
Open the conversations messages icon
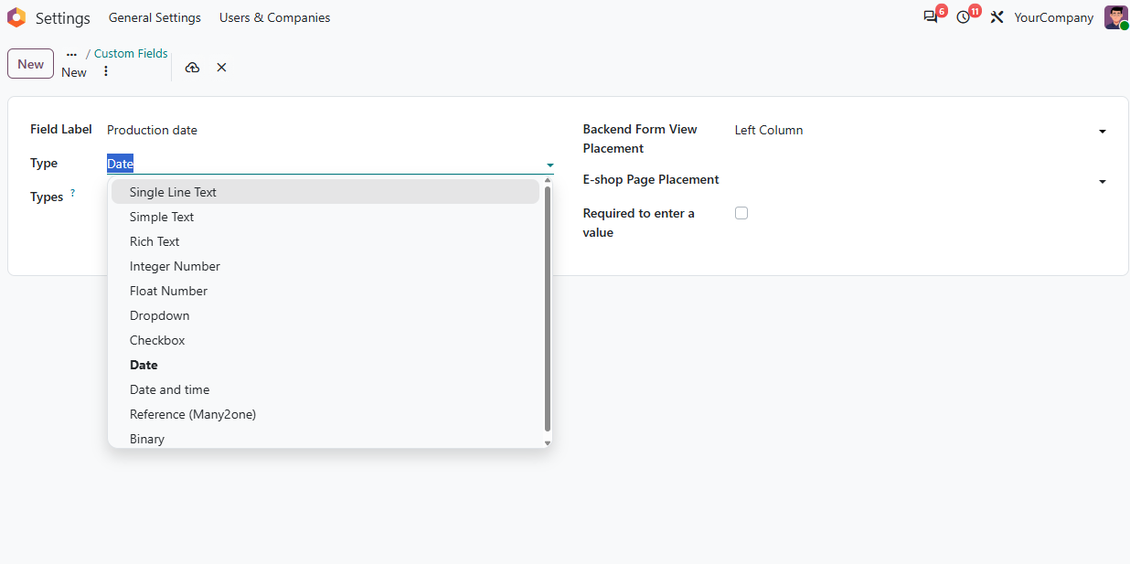(x=930, y=17)
